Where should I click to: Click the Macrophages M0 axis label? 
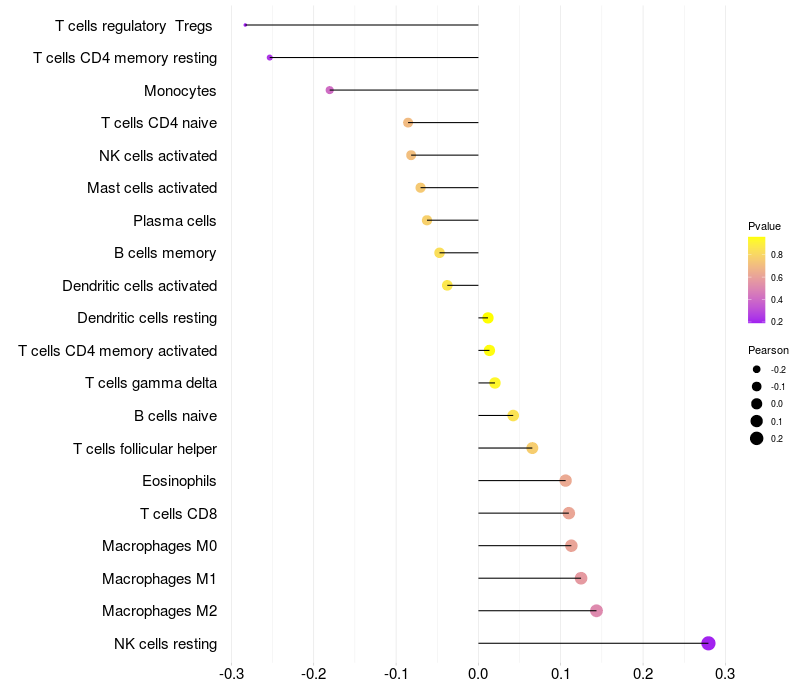(159, 546)
